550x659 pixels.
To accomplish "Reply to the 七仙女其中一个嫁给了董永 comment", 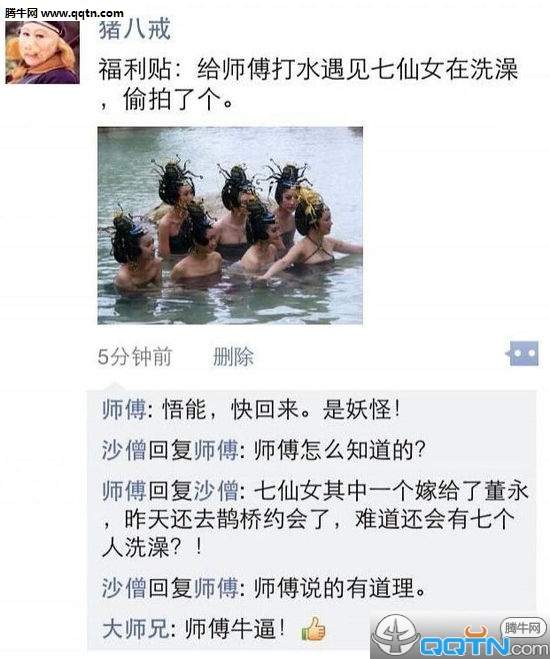I will [315, 519].
